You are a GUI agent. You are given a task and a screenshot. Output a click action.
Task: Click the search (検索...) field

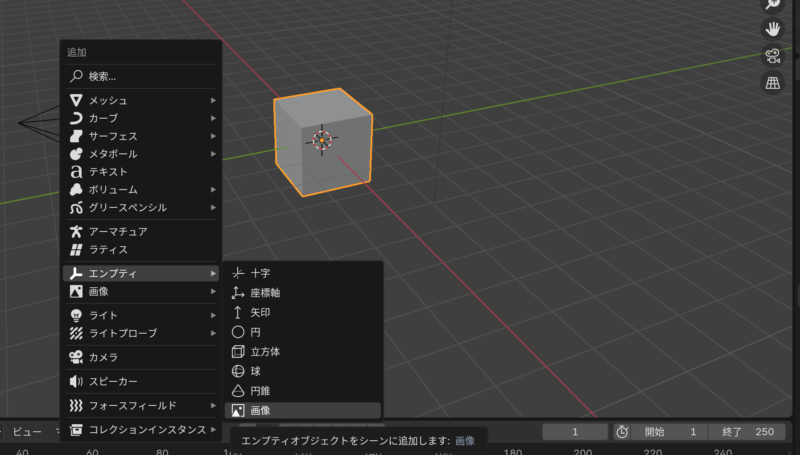point(141,77)
